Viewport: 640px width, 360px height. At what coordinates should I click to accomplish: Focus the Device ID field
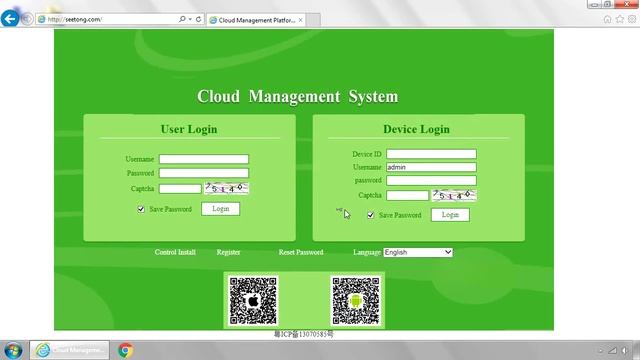(431, 154)
